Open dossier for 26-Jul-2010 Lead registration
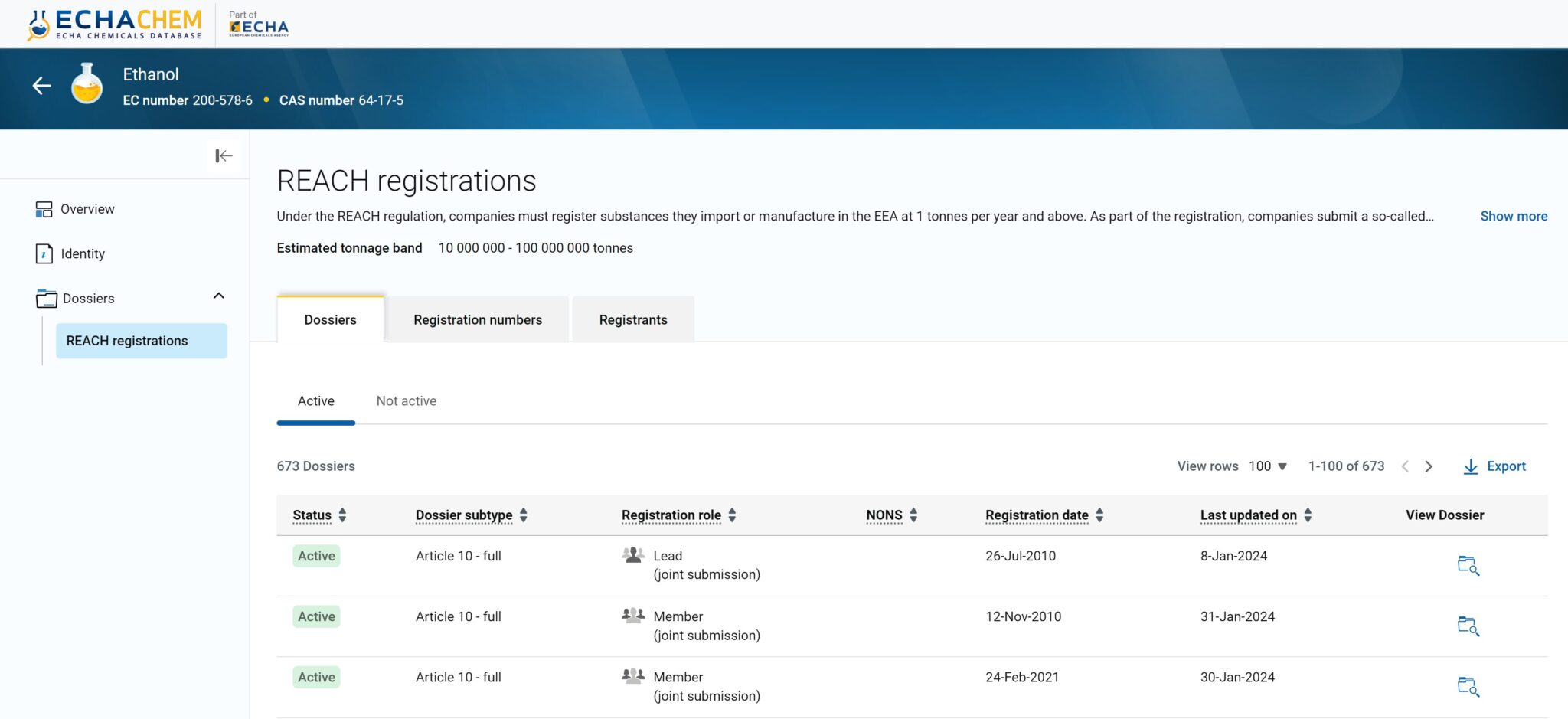The width and height of the screenshot is (1568, 719). 1468,566
